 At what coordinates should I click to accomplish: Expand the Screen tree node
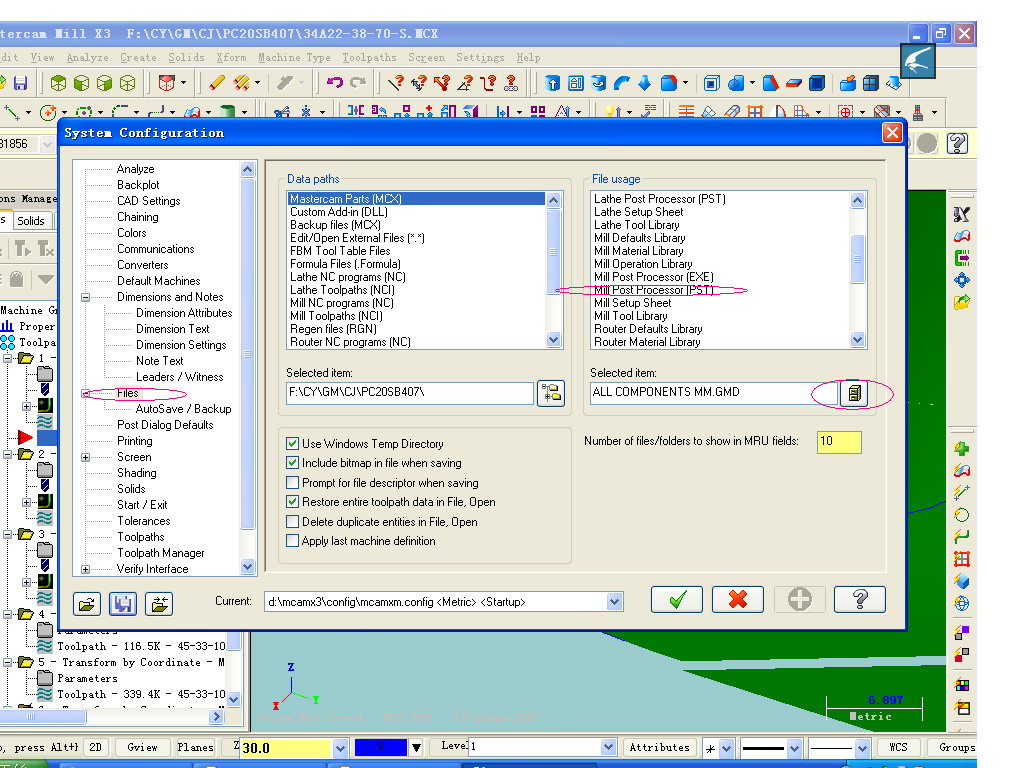[x=86, y=457]
